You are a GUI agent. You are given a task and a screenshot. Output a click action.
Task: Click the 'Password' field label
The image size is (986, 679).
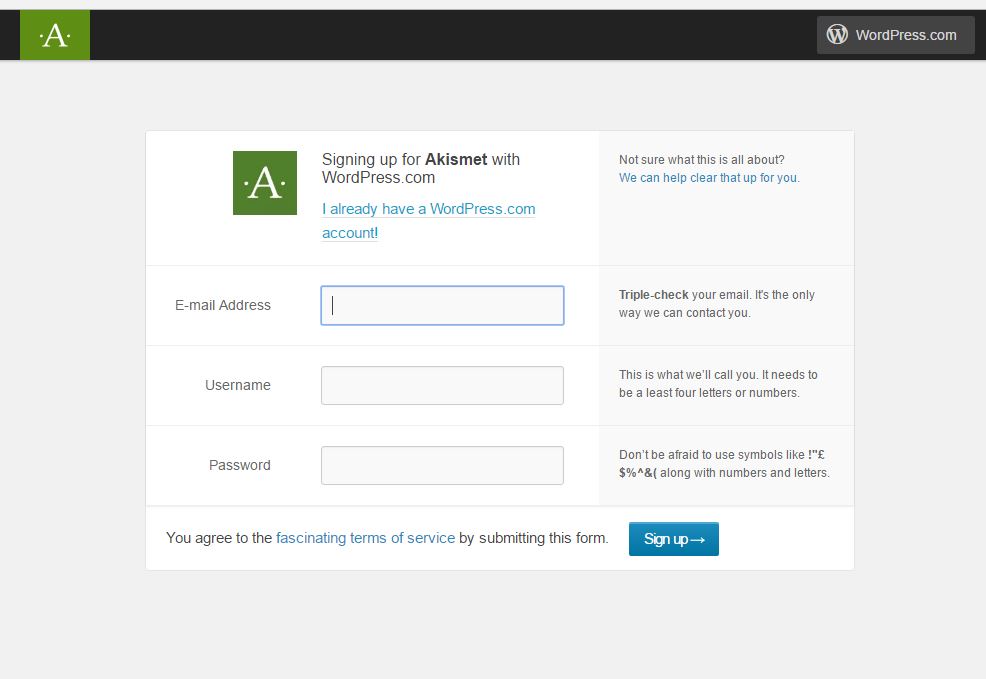click(x=239, y=466)
